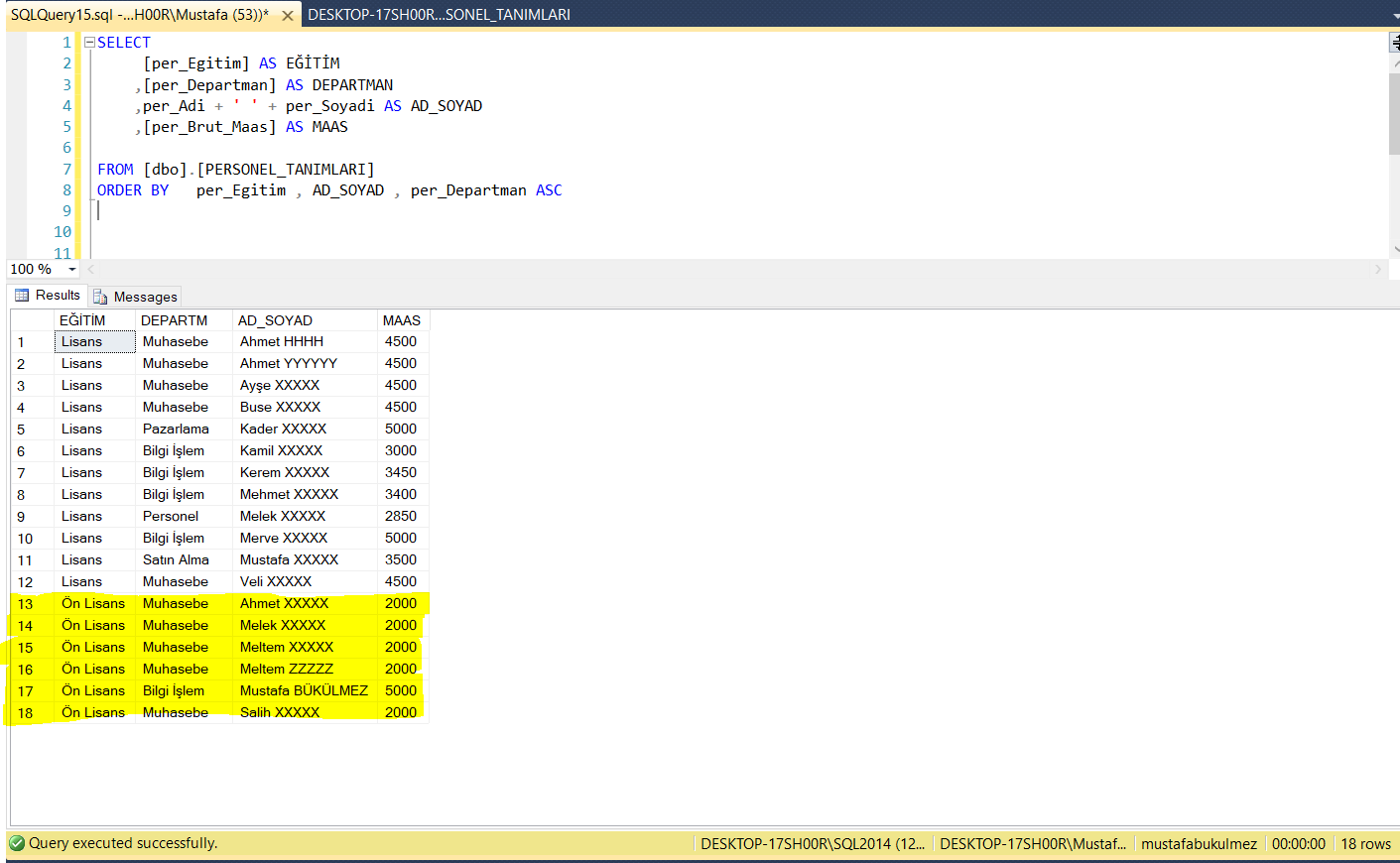
Task: Select row header 5 for Kader XXXXX
Action: tap(25, 429)
